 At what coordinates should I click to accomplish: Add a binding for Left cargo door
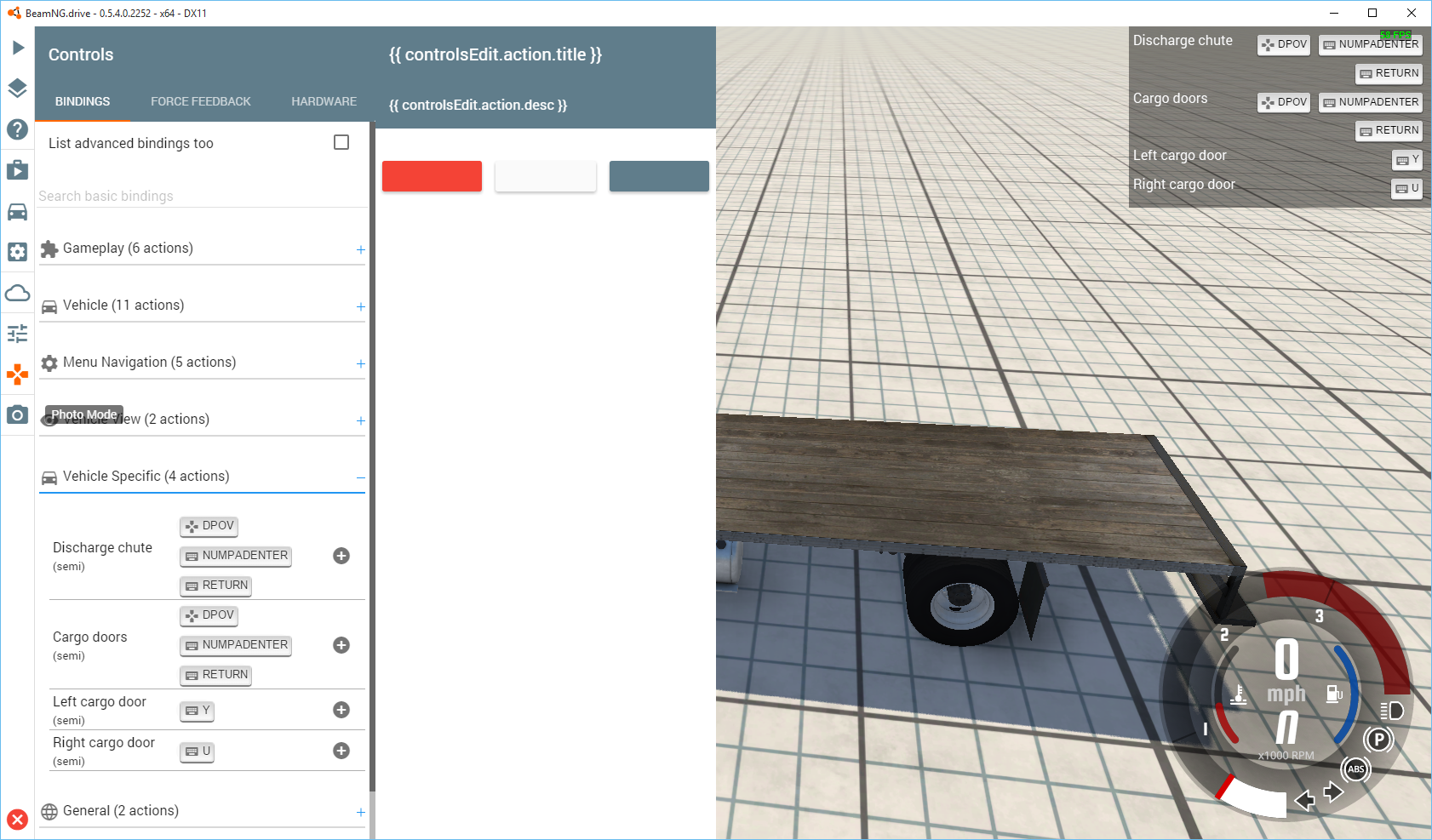pos(341,710)
